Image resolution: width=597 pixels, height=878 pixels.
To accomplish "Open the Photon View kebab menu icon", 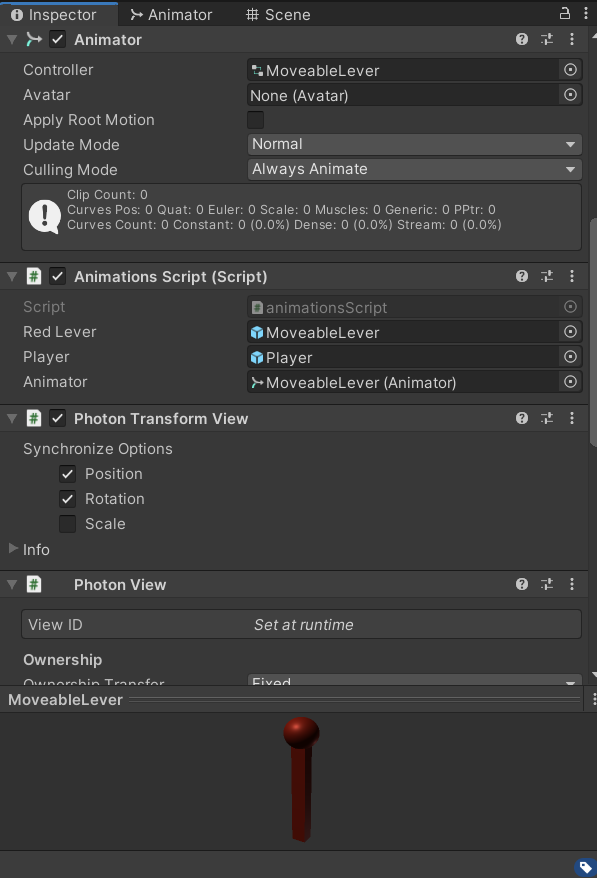I will 572,584.
